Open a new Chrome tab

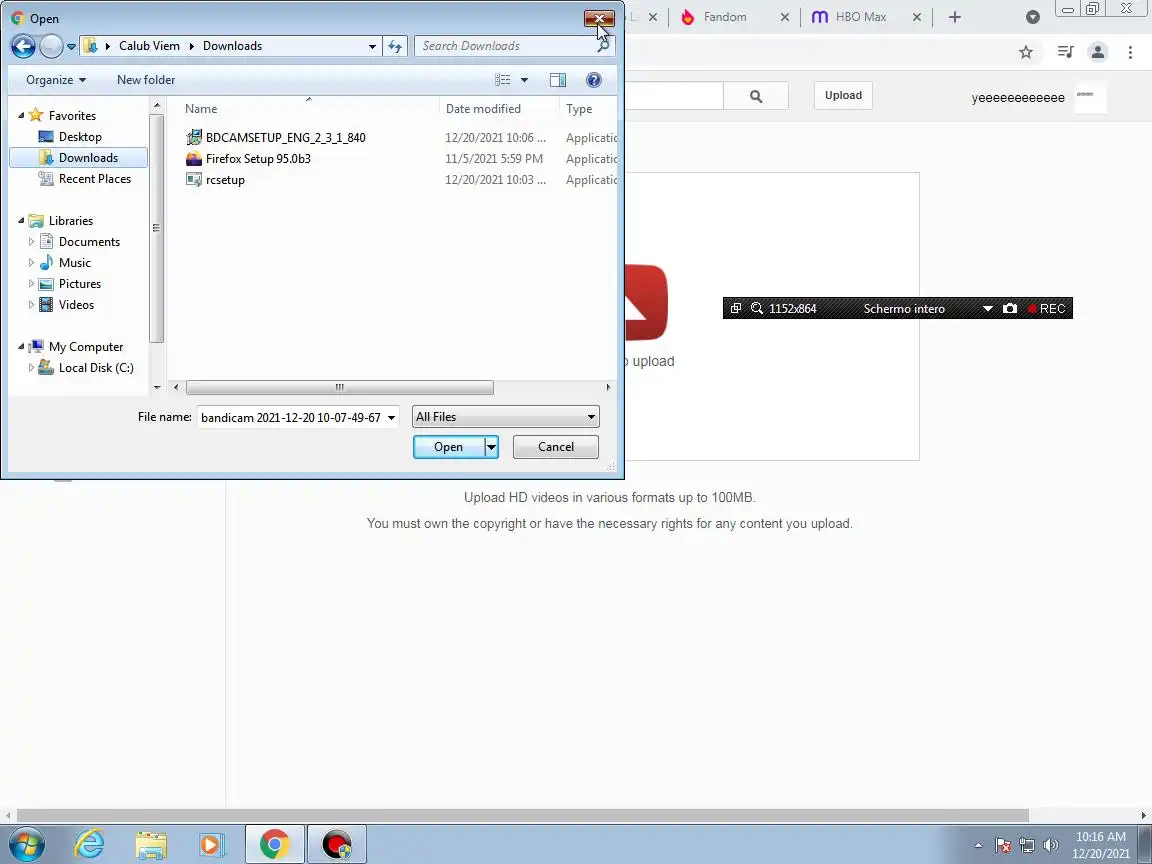pyautogui.click(x=954, y=17)
